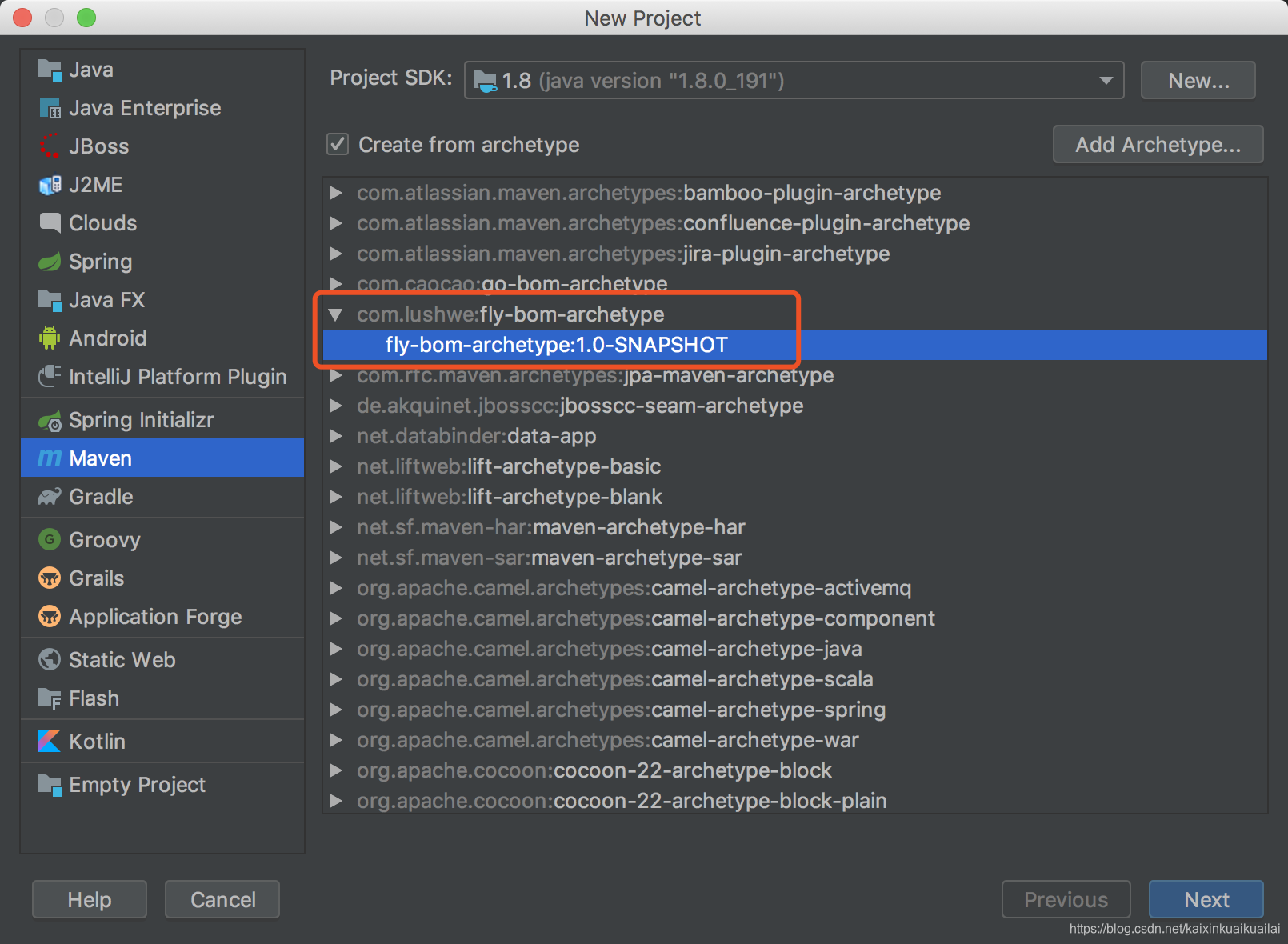Click the green macOS zoom button

pos(86,18)
